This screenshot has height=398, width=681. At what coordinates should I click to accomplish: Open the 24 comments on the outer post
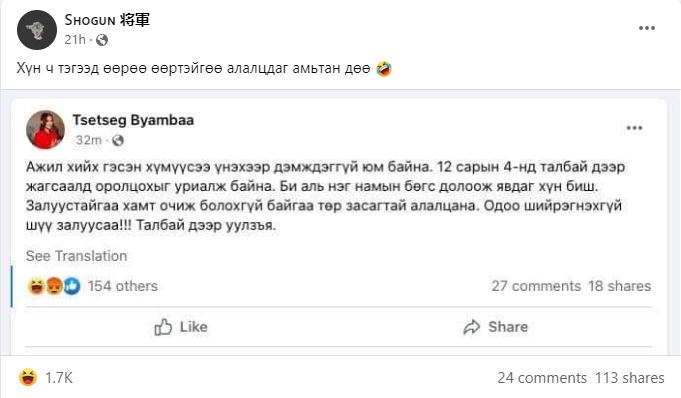click(542, 378)
